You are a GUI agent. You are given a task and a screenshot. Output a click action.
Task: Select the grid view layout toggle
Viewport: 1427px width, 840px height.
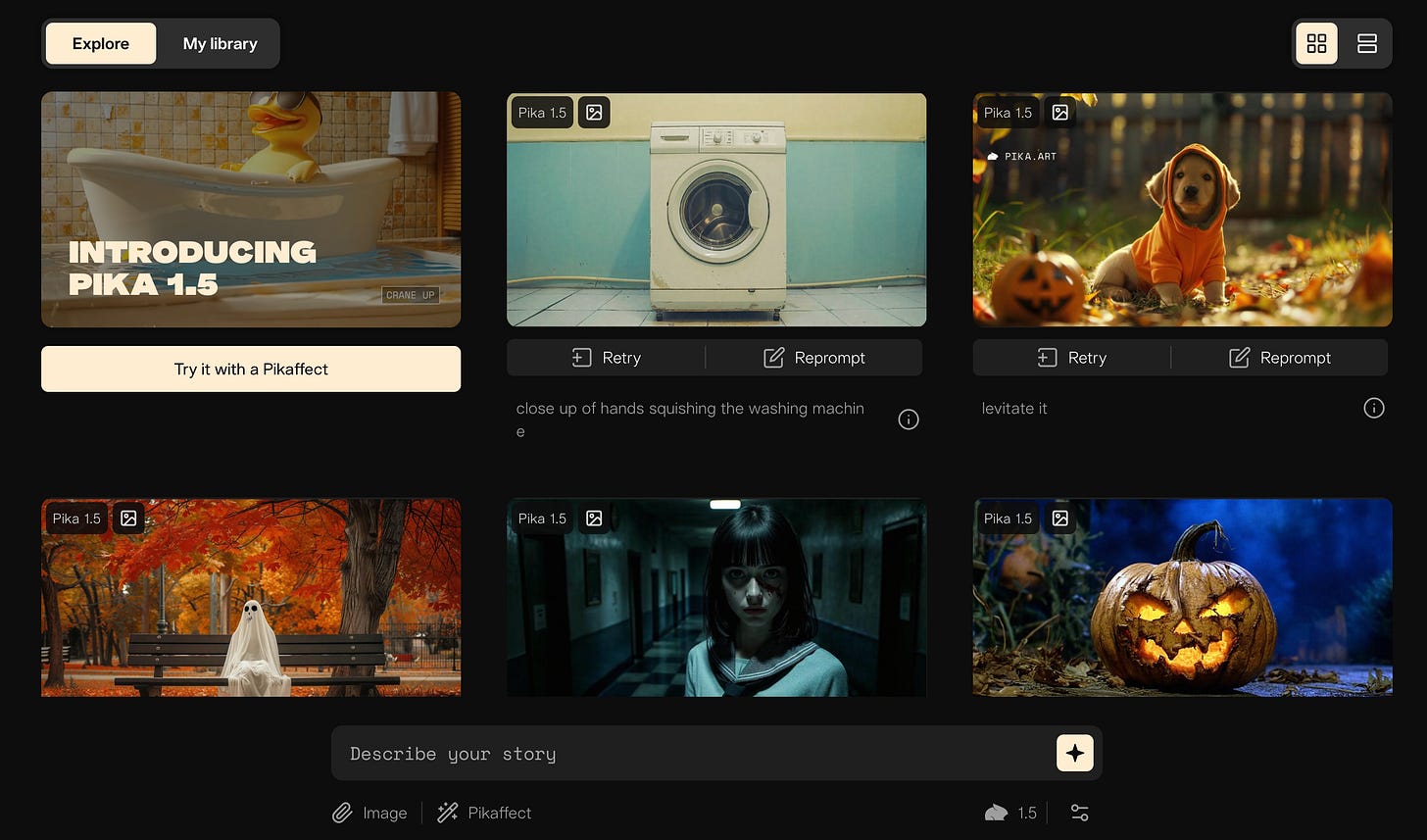tap(1316, 43)
